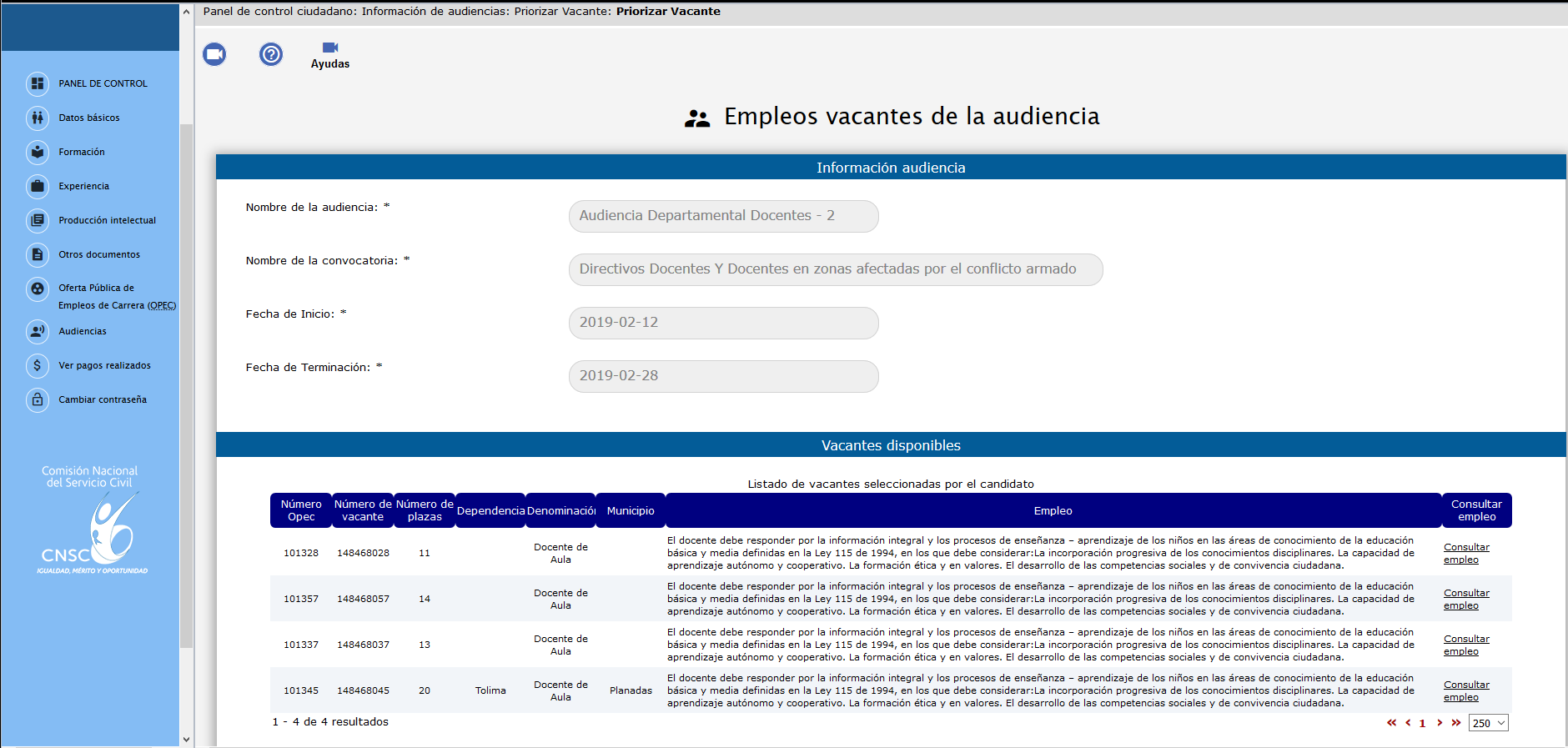Click the Nombre de la audiencia field
This screenshot has width=1568, height=748.
(723, 216)
